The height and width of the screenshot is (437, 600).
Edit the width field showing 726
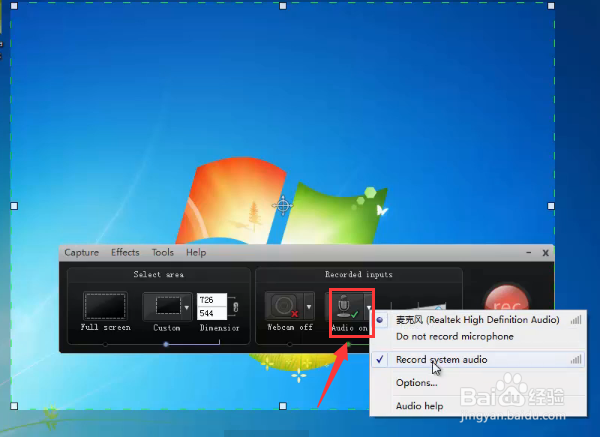212,300
